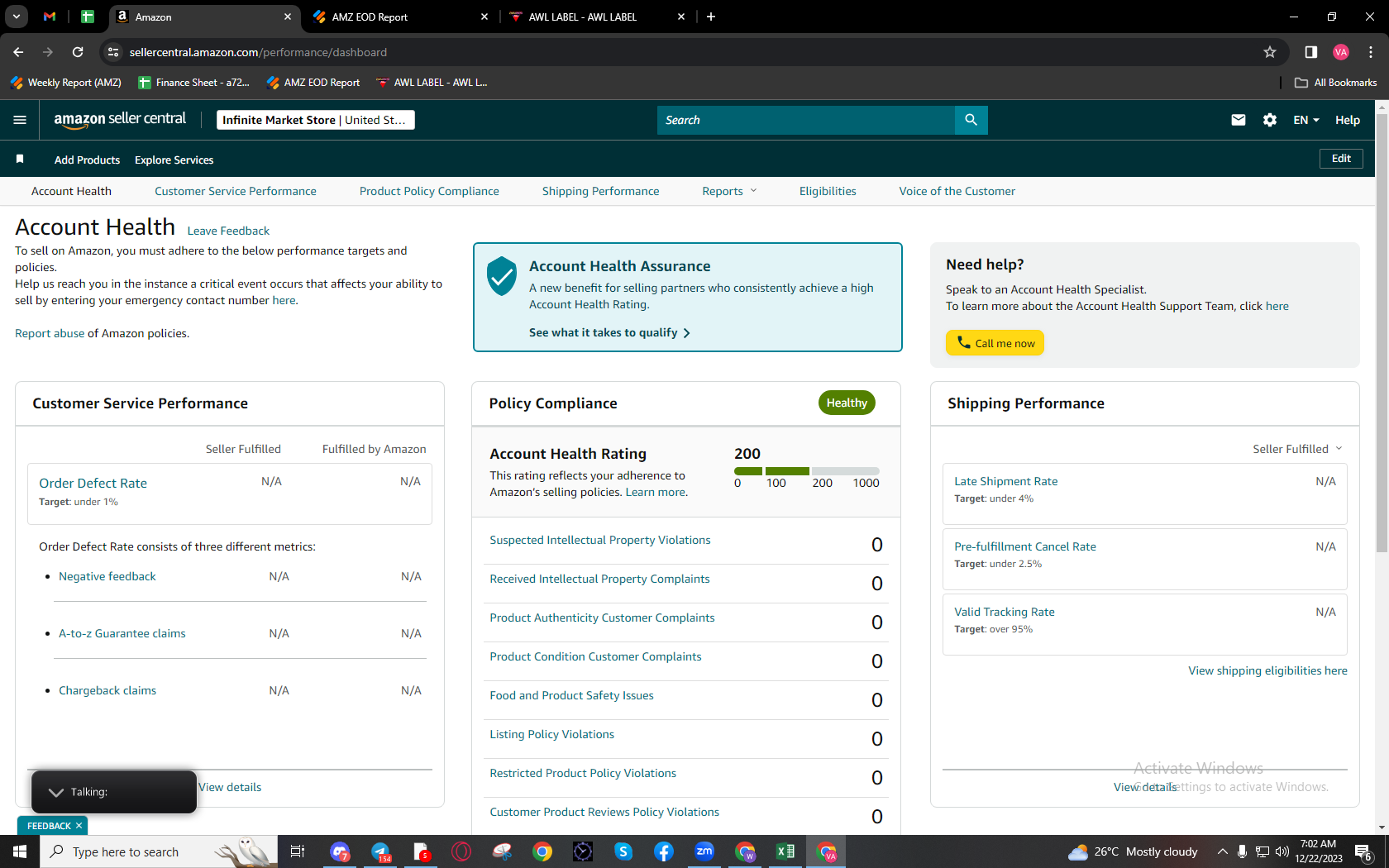Open View shipping eligibilities here

click(x=1267, y=670)
